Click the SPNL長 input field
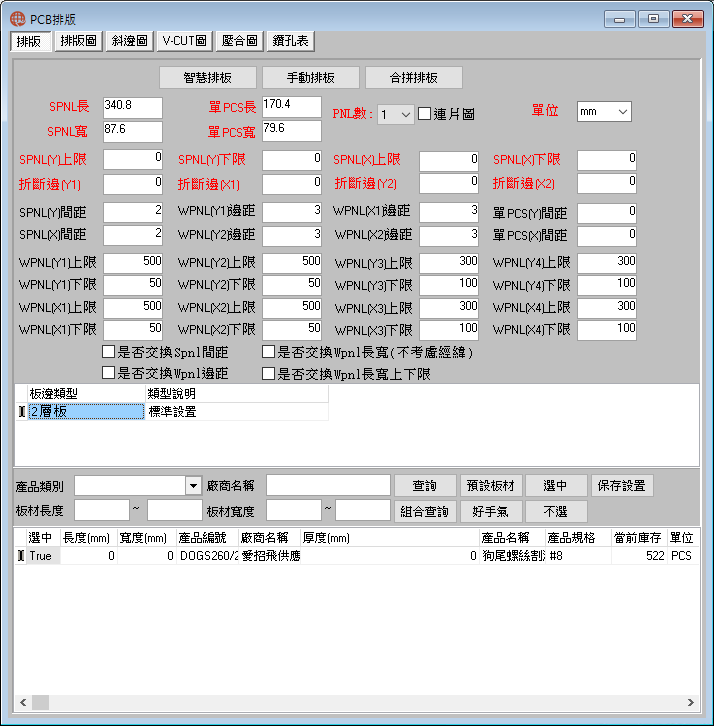 133,107
